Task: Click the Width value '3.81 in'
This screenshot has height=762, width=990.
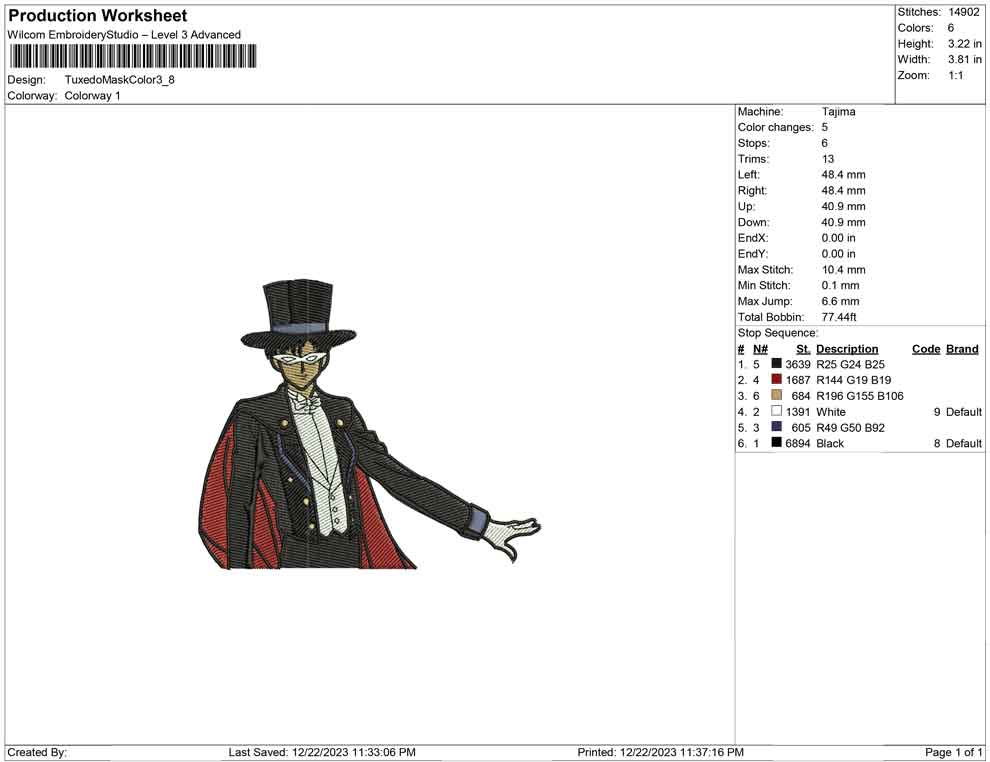Action: 964,59
